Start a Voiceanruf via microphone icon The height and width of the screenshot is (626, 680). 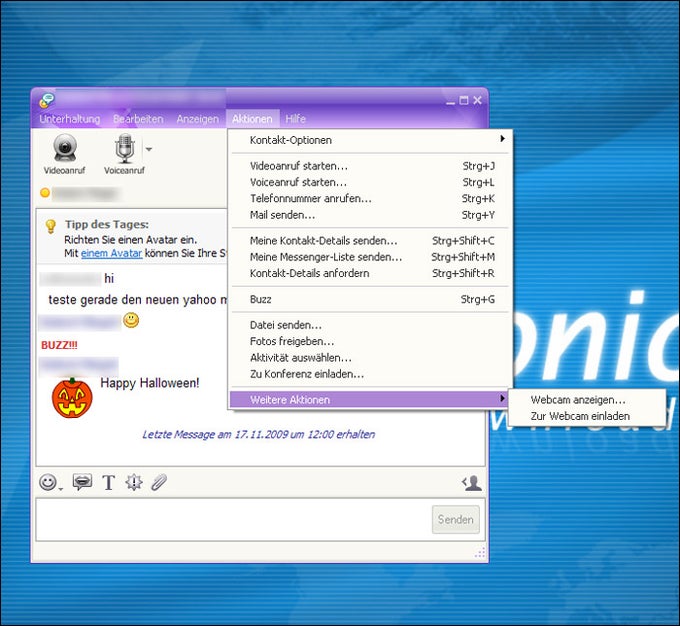124,154
